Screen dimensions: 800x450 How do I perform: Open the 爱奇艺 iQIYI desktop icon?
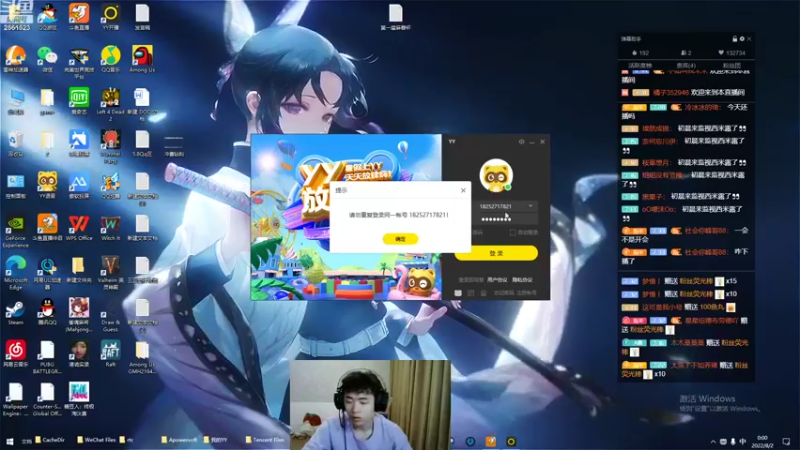[x=79, y=101]
